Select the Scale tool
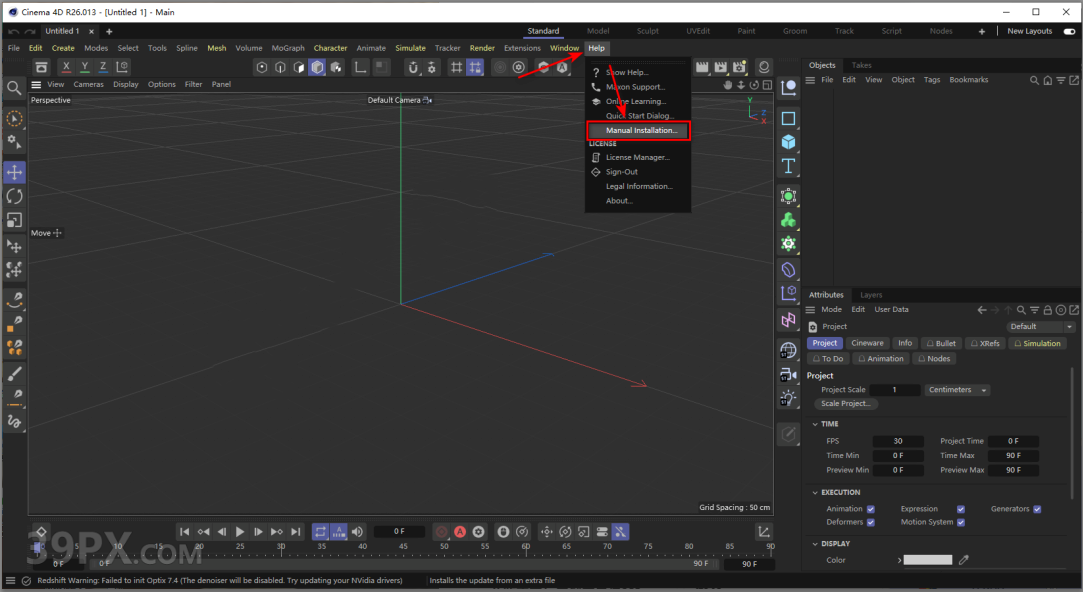Viewport: 1083px width, 592px height. 14,220
